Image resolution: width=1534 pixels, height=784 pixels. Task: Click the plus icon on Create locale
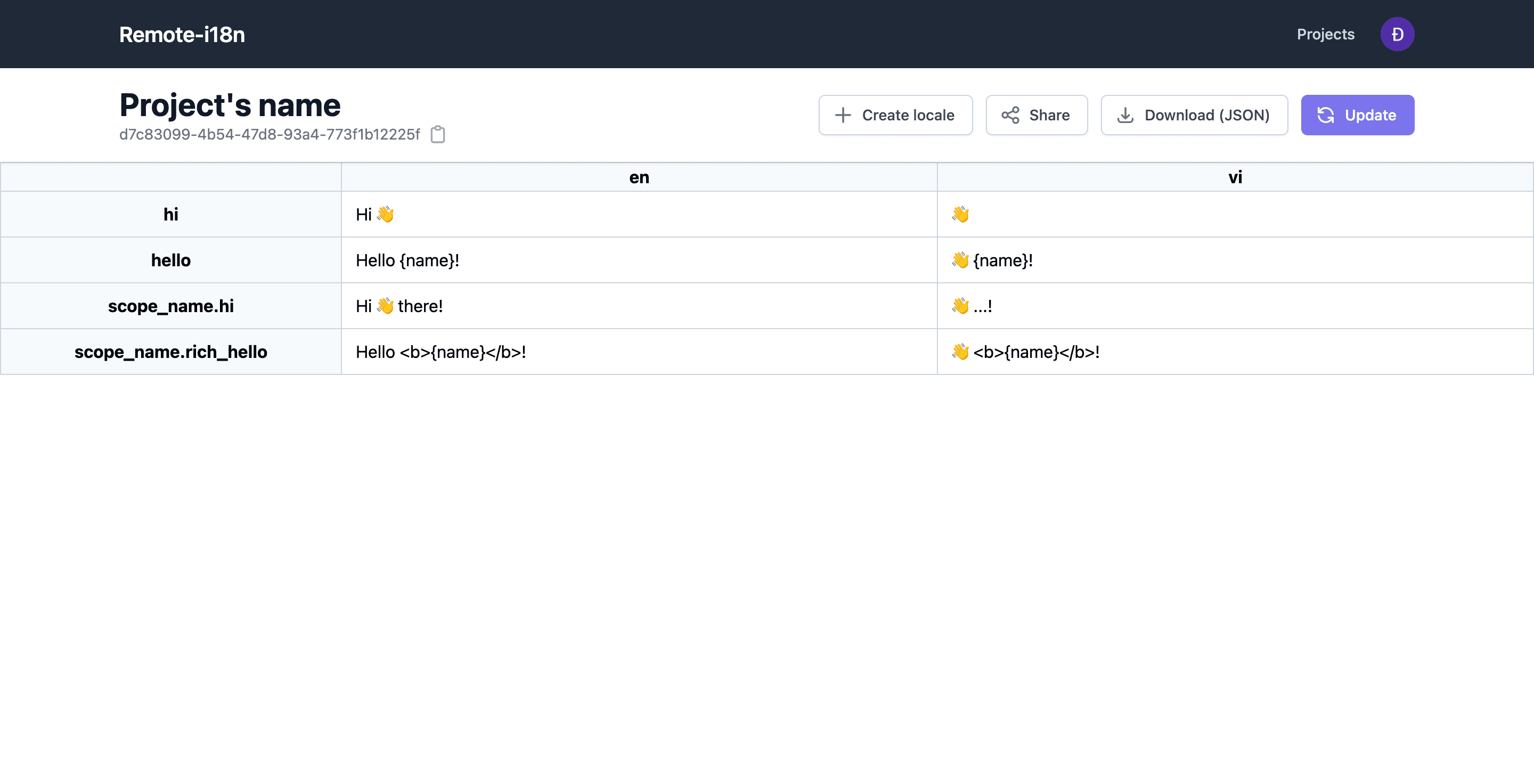pos(843,115)
